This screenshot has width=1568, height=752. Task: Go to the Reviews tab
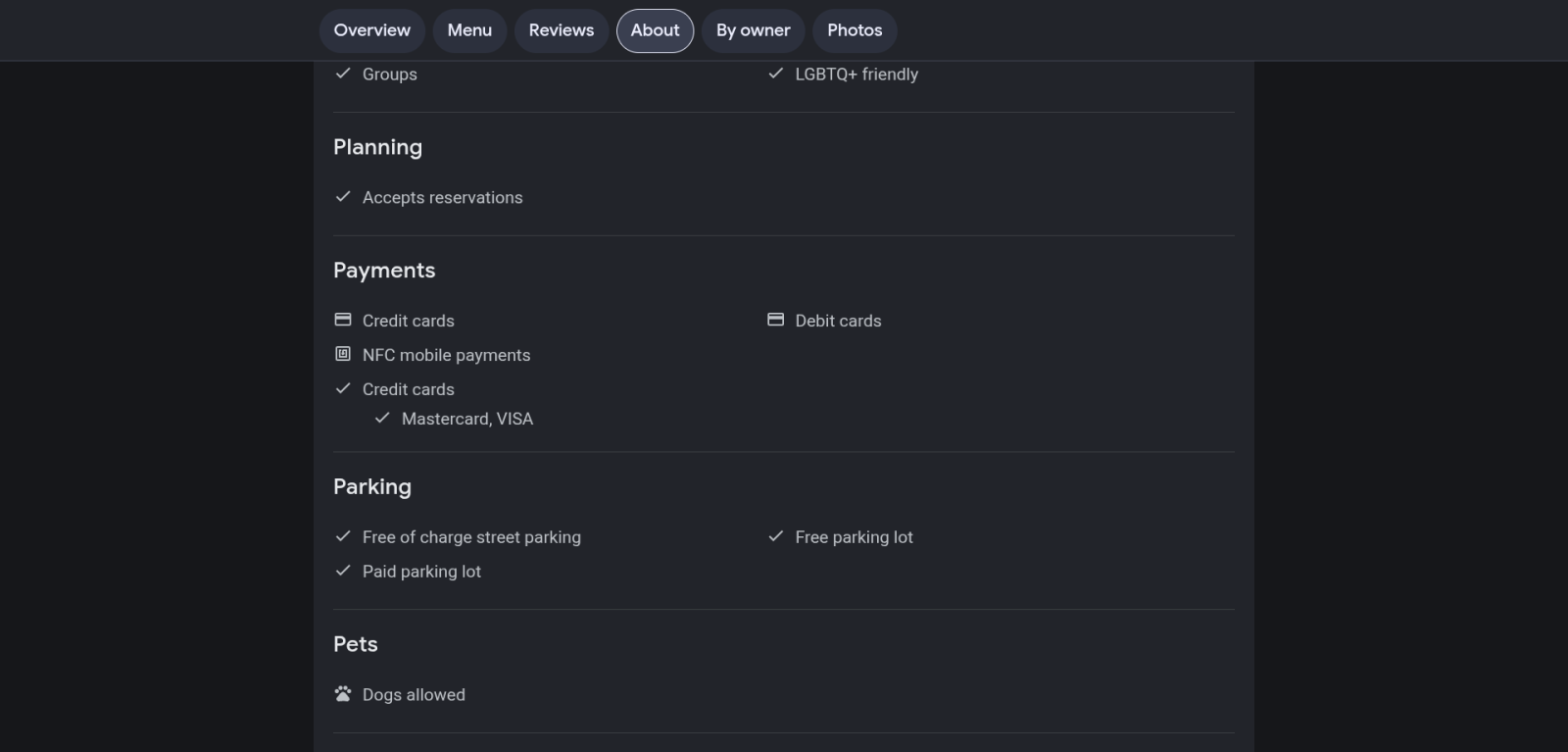pos(562,30)
